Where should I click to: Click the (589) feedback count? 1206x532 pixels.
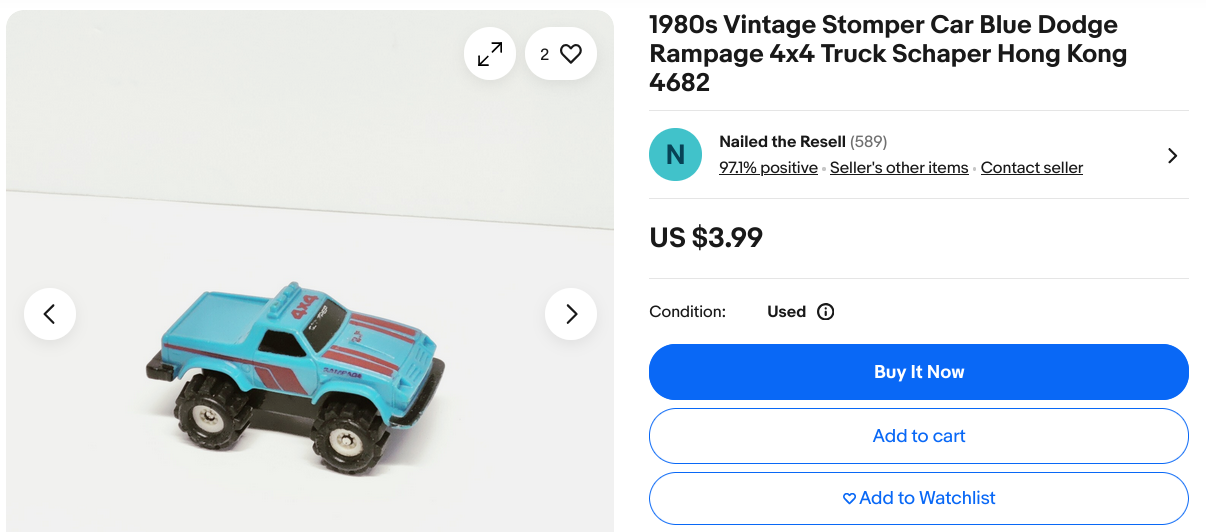pos(869,142)
